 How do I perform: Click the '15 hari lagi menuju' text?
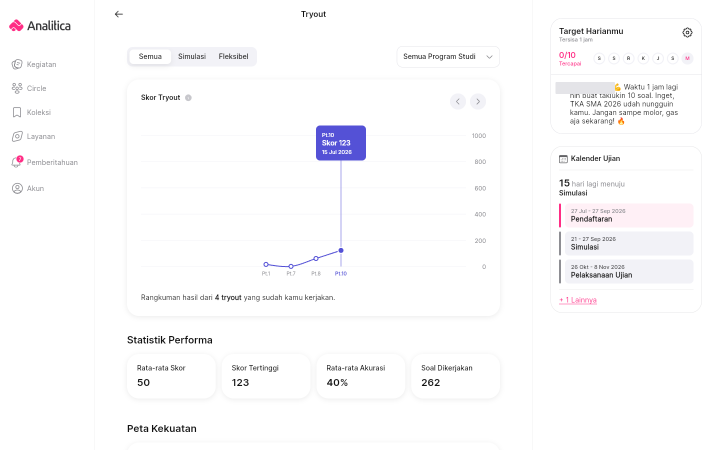(x=591, y=183)
